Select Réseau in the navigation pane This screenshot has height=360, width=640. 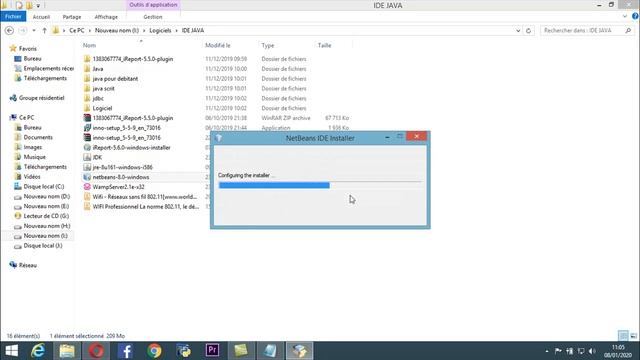point(28,265)
